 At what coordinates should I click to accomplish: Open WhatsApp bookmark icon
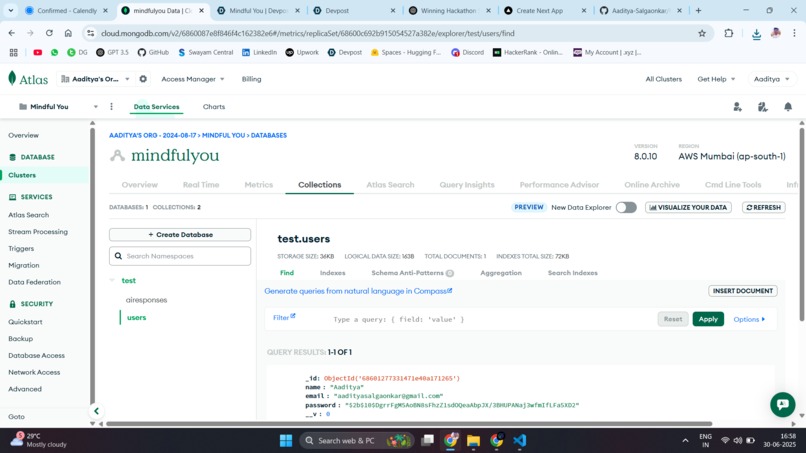pyautogui.click(x=54, y=52)
